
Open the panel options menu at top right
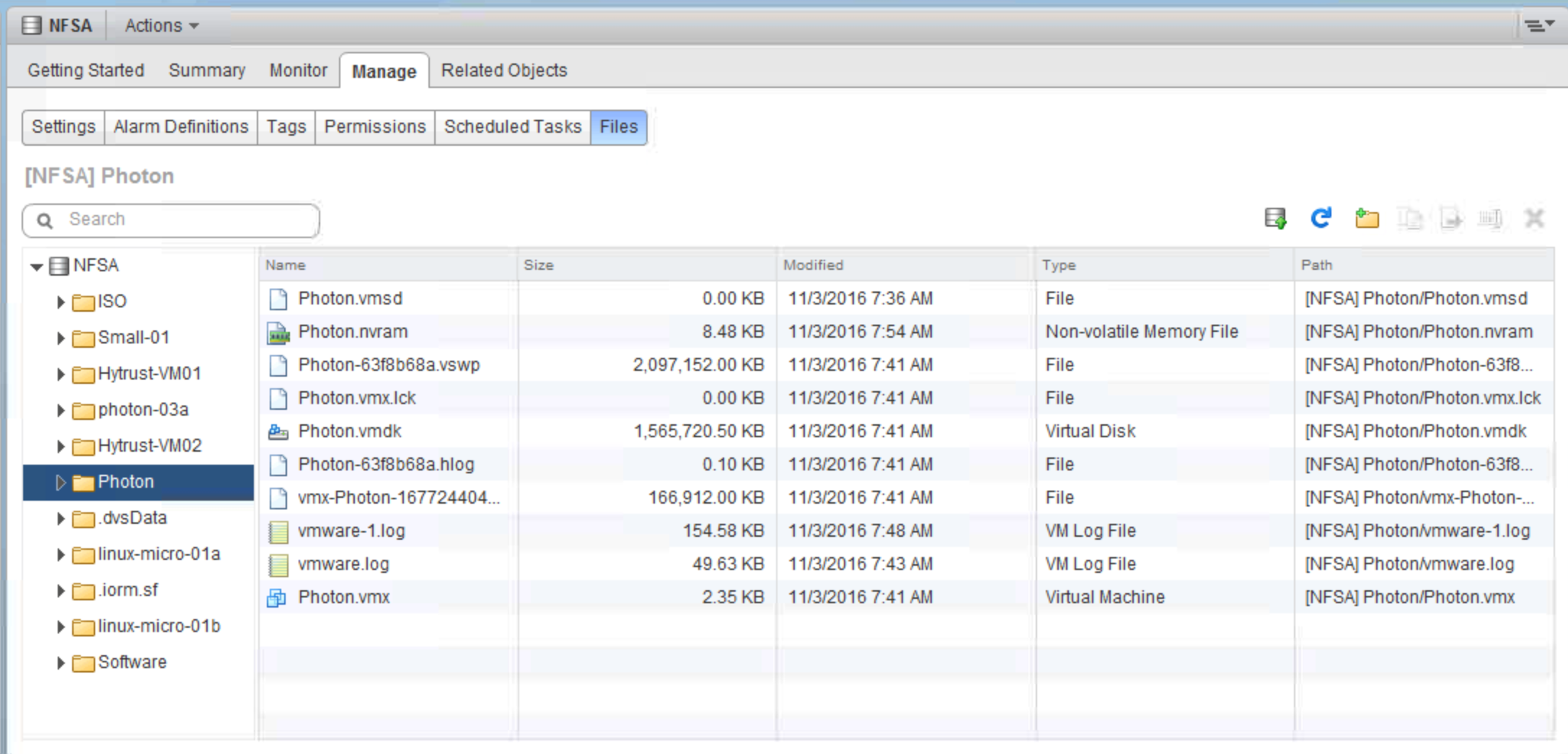[x=1538, y=26]
